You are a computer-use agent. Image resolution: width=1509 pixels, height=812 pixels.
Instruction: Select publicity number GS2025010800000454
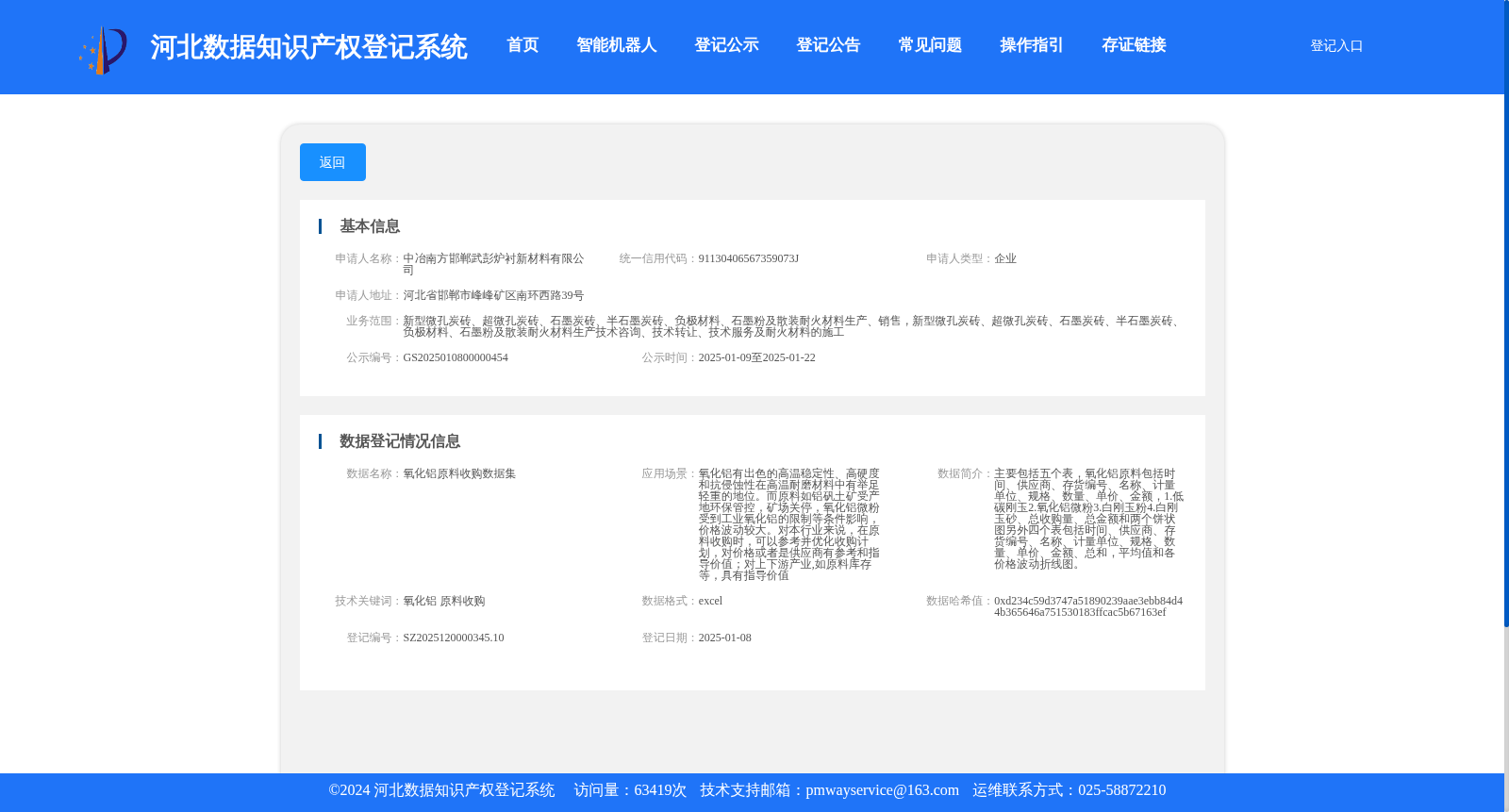pos(456,357)
